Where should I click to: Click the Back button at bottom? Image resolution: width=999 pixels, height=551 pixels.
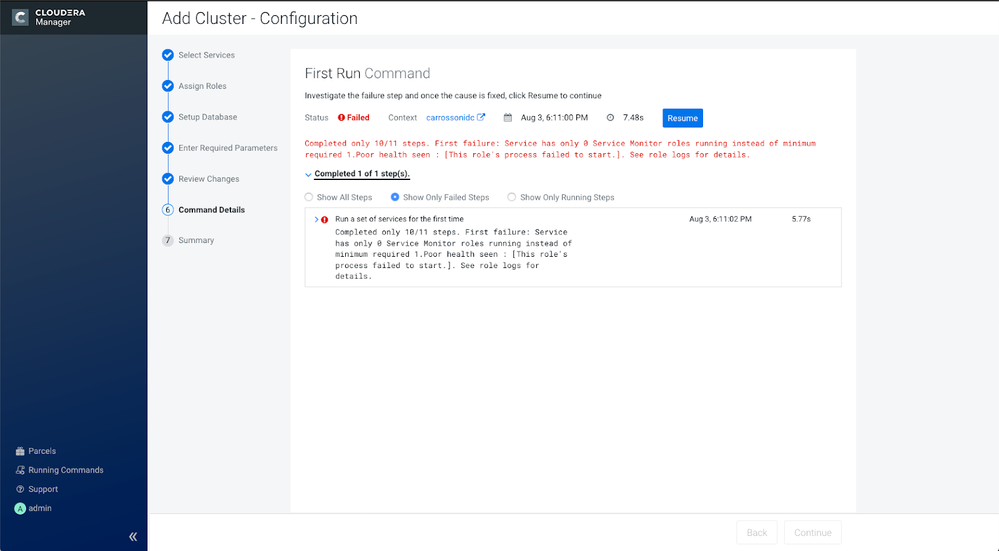[757, 533]
